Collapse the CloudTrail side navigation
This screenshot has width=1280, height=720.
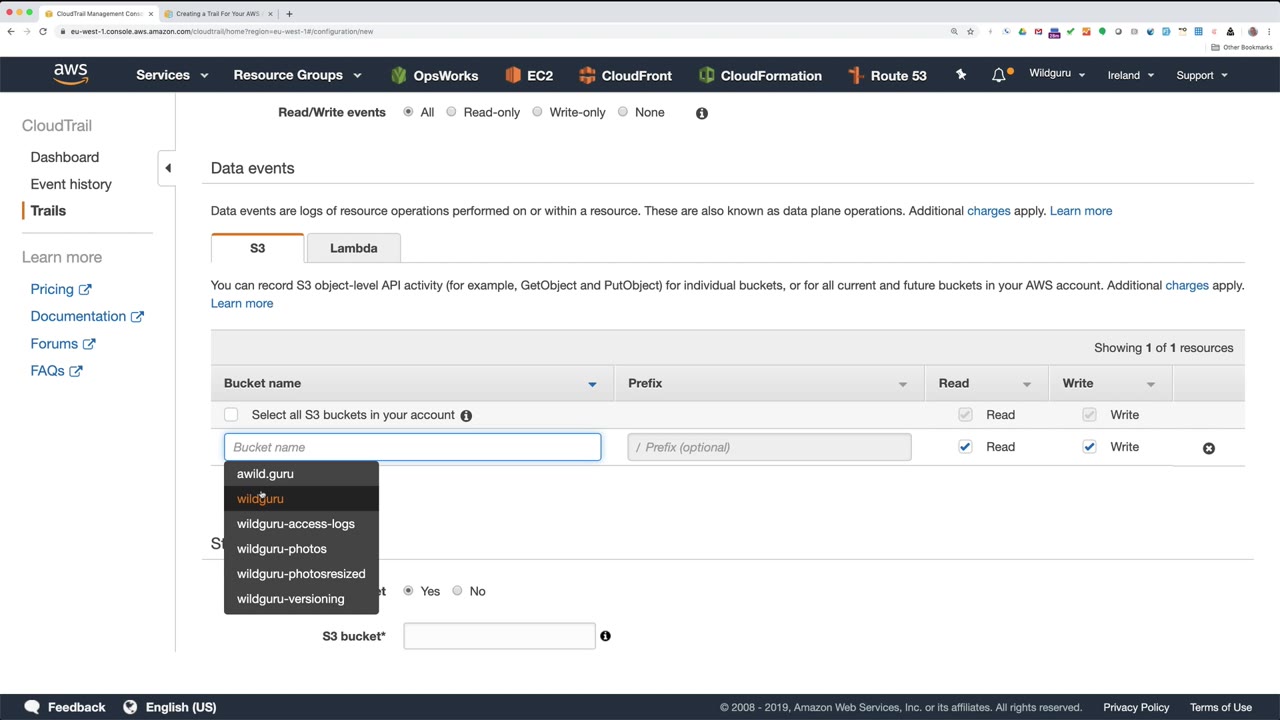(x=168, y=168)
